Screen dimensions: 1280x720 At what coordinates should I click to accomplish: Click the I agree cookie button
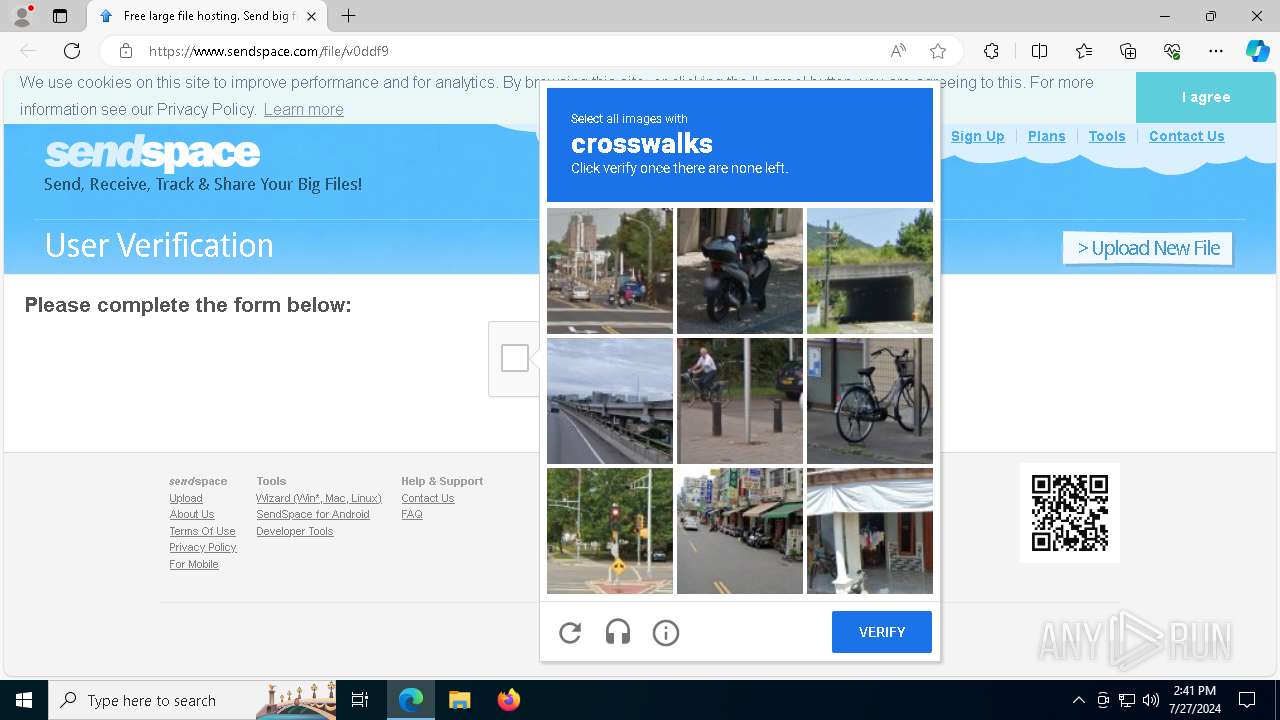1206,97
